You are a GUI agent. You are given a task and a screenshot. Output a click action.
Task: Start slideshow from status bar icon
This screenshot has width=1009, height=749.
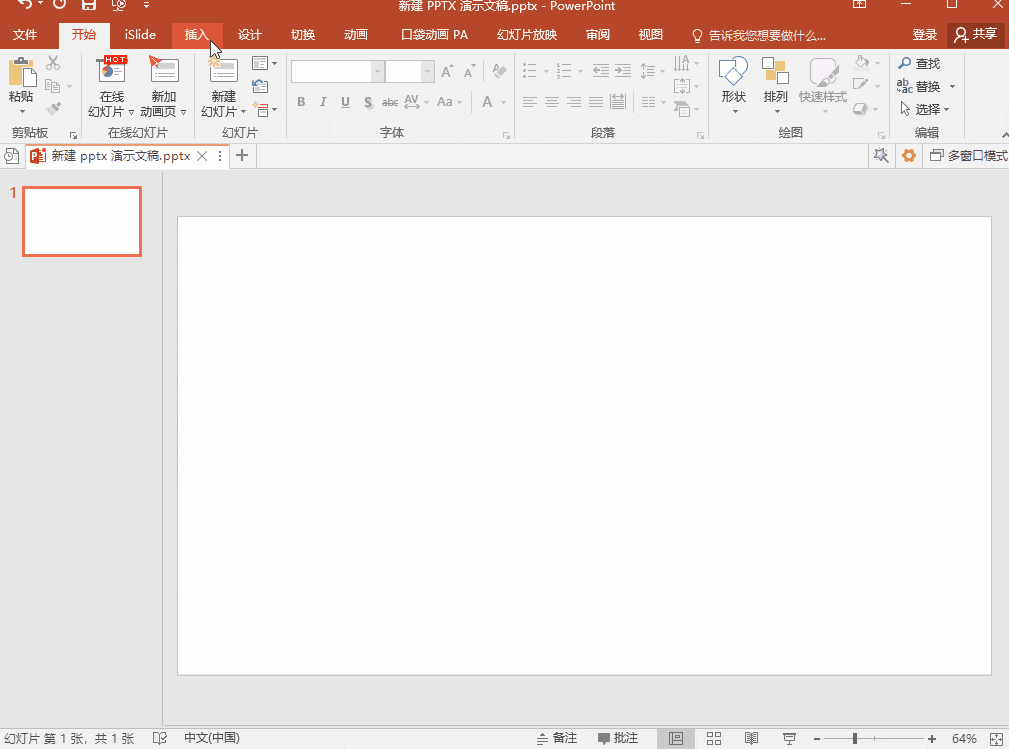(789, 739)
